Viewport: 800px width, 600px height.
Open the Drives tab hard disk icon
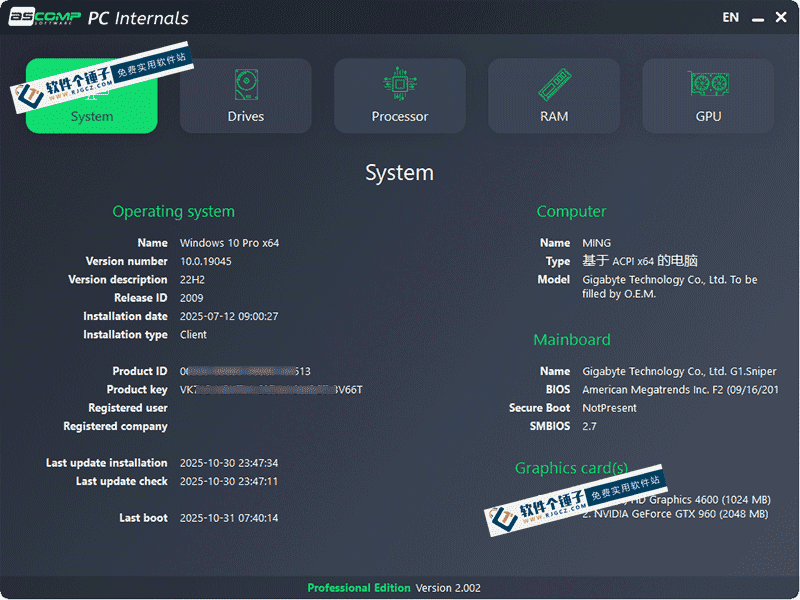tap(246, 84)
